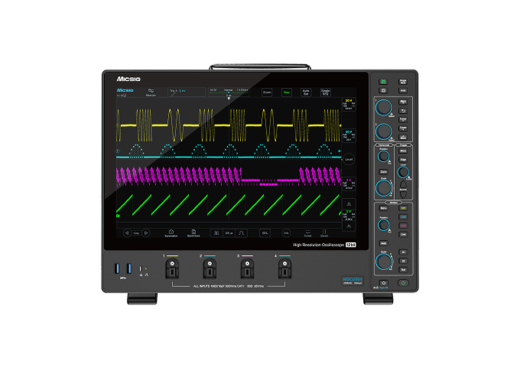
Task: Click the green power button
Action: click(x=403, y=283)
